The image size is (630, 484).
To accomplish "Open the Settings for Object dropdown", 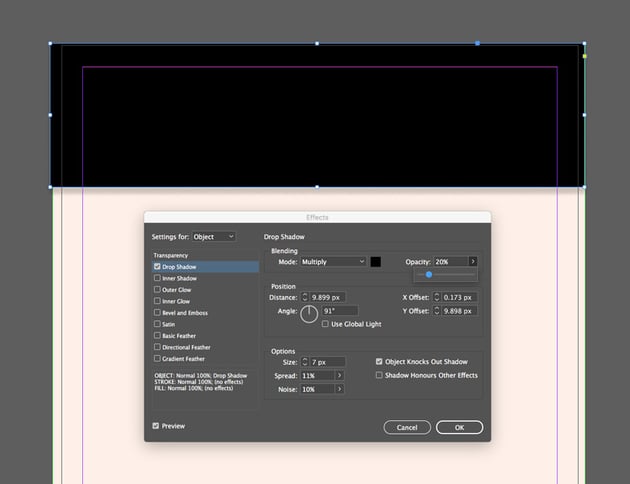I will pyautogui.click(x=214, y=237).
